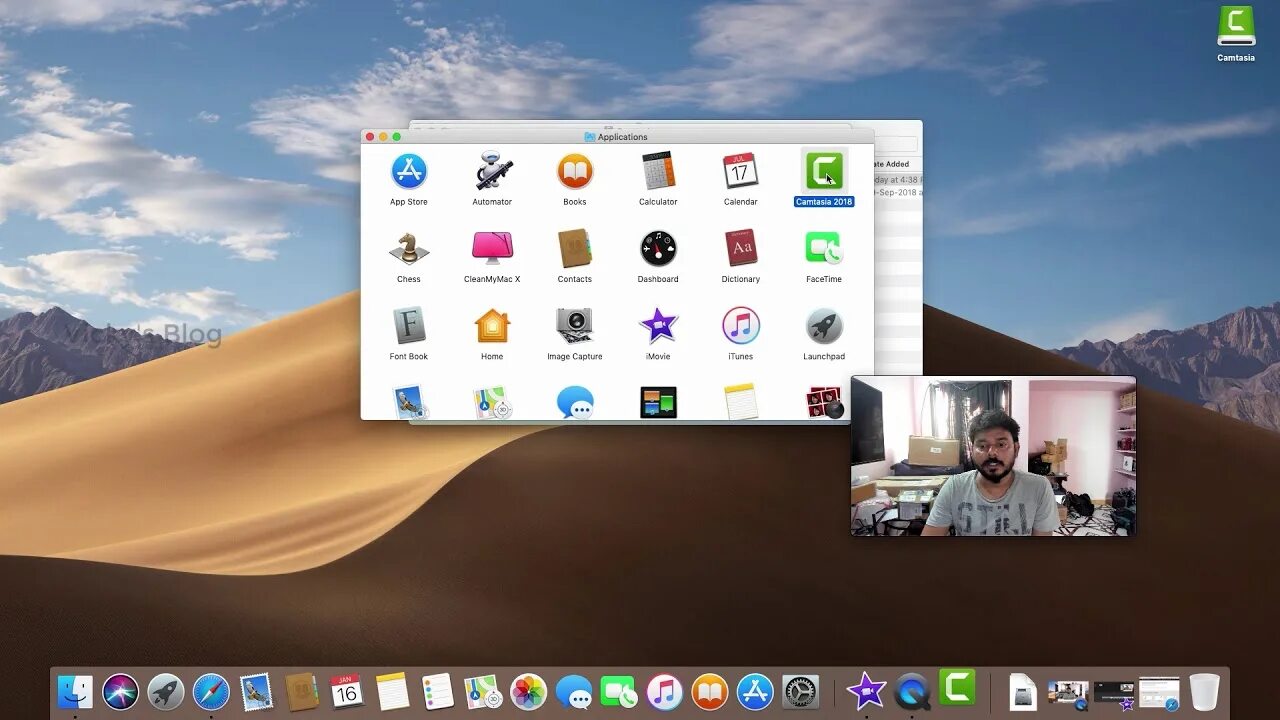Select App Store in Applications window

409,172
